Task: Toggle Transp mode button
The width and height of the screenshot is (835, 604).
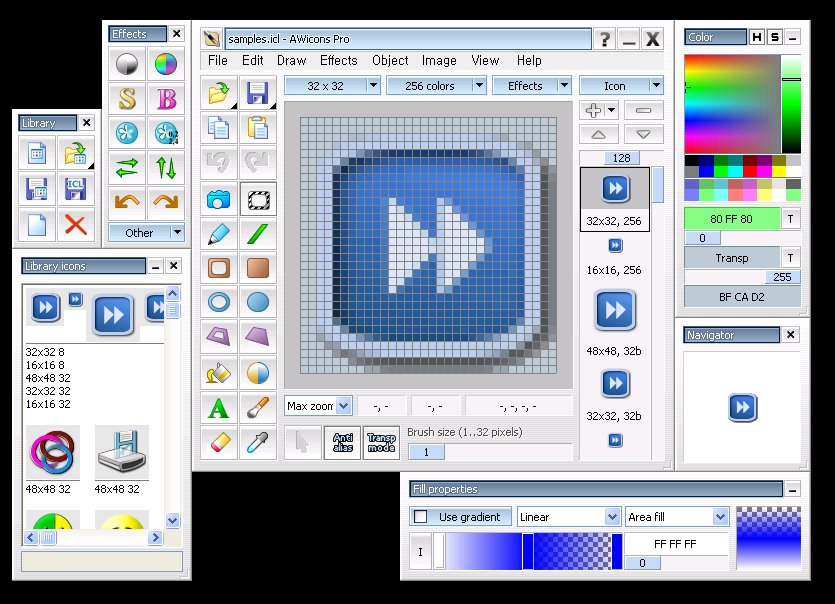Action: pos(381,442)
